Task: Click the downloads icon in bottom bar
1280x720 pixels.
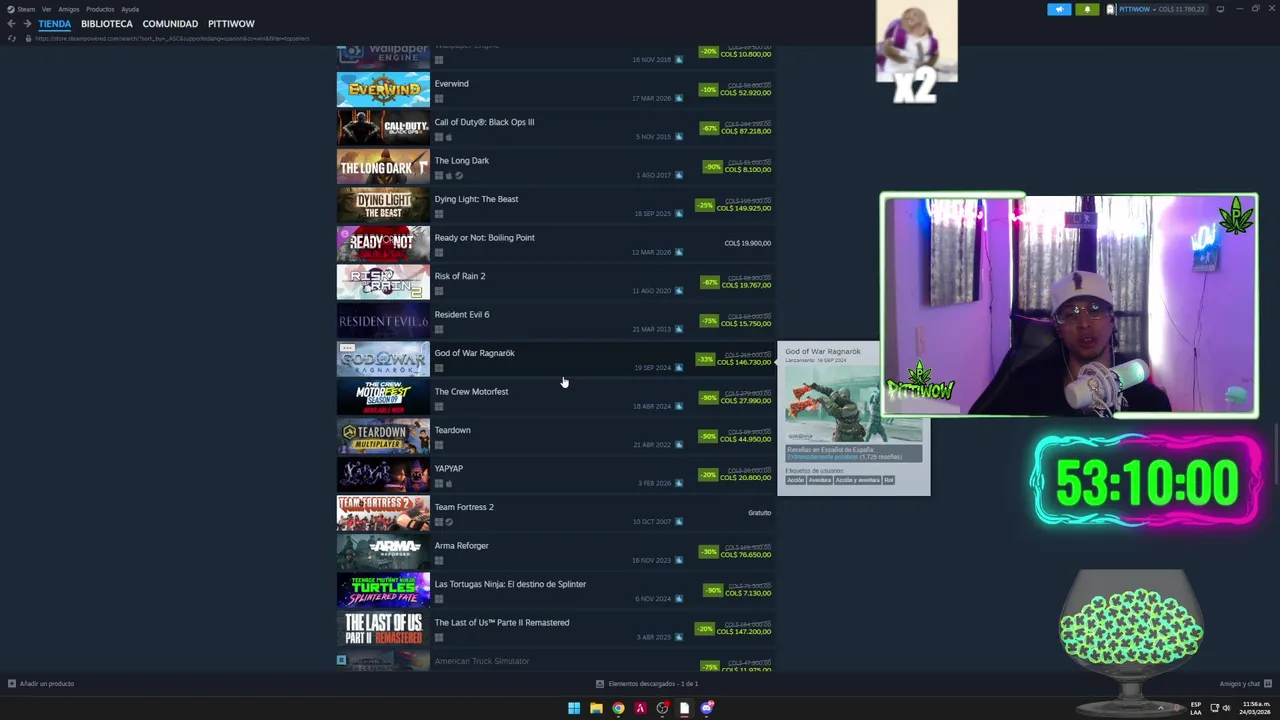Action: 600,684
